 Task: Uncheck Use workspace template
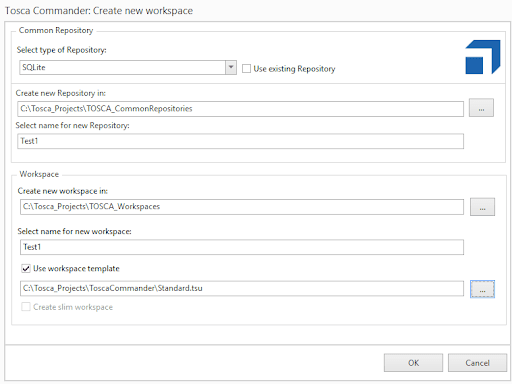point(26,268)
